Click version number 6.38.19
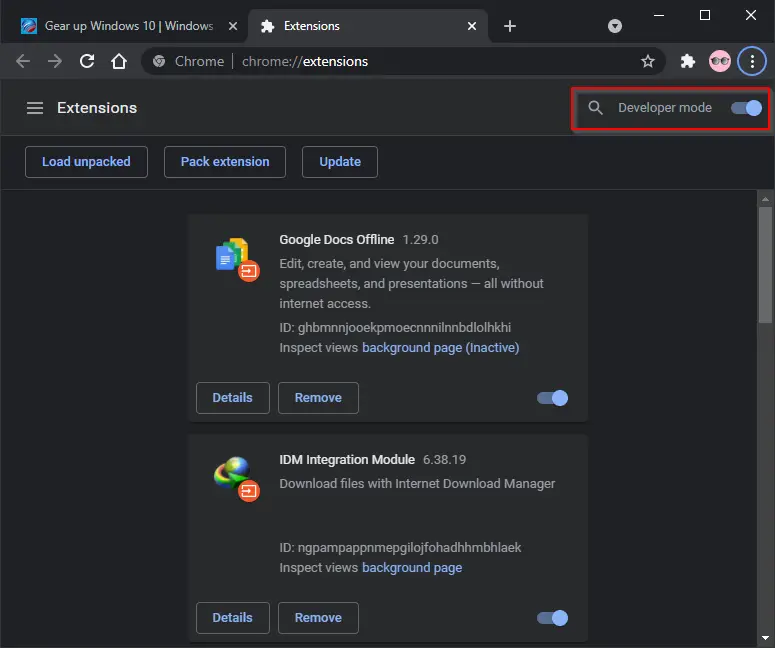The width and height of the screenshot is (775, 648). pos(444,460)
